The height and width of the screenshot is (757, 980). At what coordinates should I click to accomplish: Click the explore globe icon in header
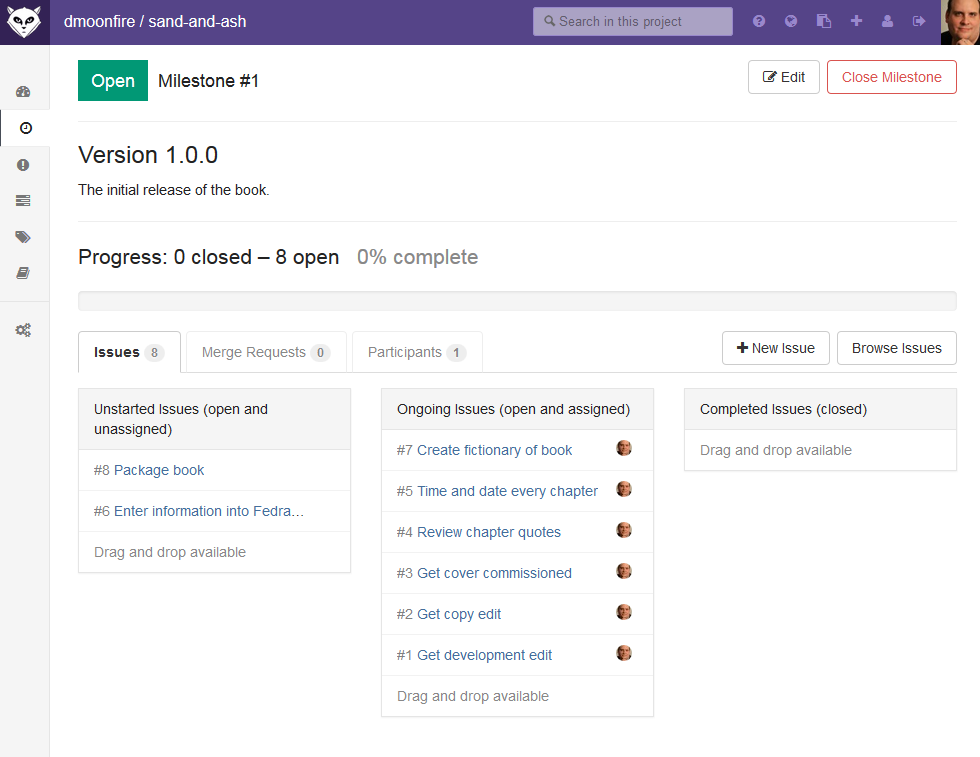point(791,21)
